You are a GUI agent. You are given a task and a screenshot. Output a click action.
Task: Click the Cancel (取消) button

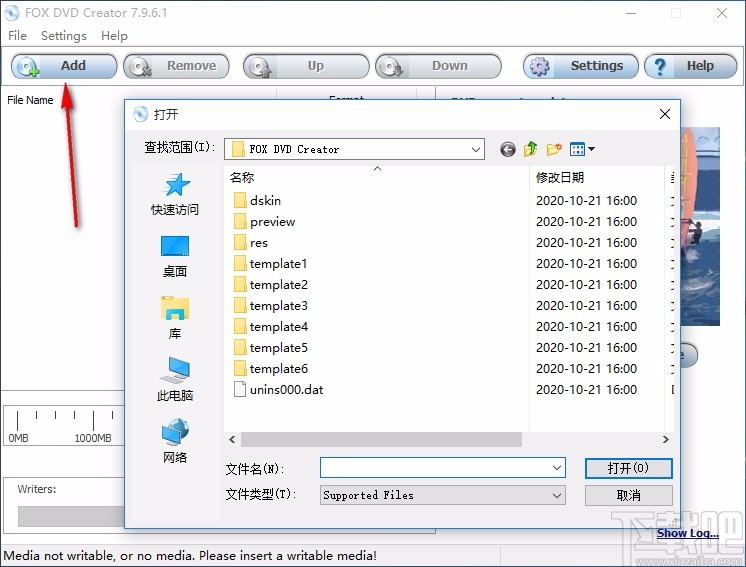point(628,495)
